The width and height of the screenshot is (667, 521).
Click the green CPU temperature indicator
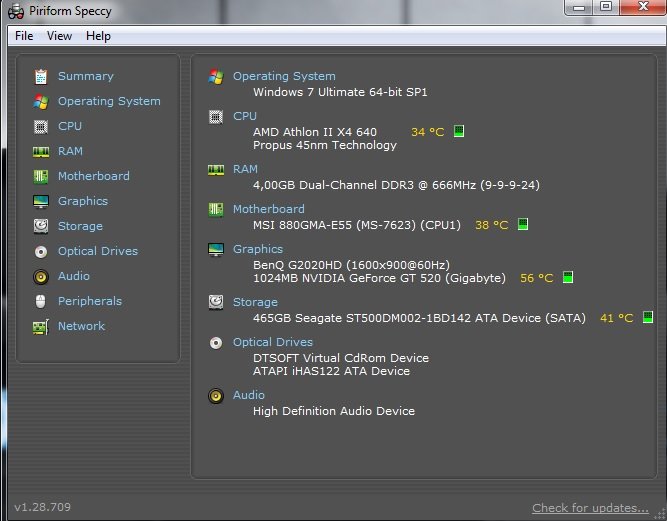click(x=459, y=131)
